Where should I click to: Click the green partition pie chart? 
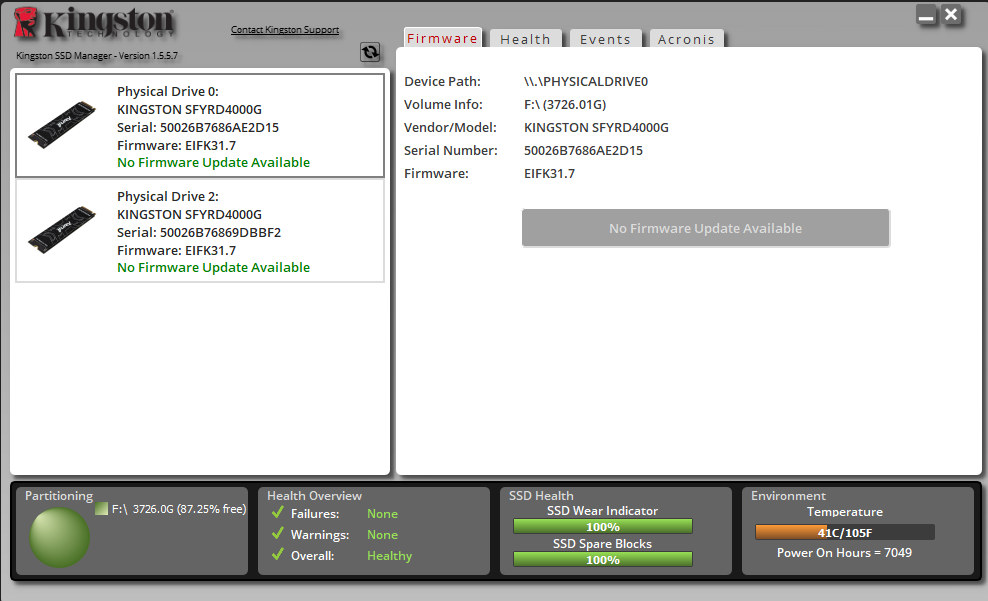point(59,537)
